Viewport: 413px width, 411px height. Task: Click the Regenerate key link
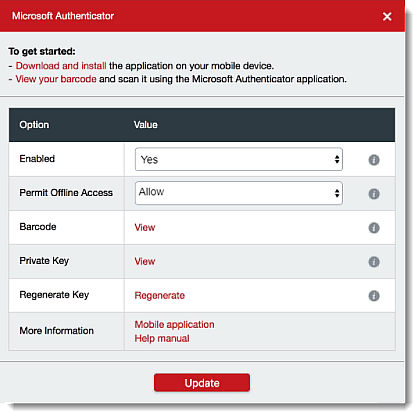coord(160,296)
